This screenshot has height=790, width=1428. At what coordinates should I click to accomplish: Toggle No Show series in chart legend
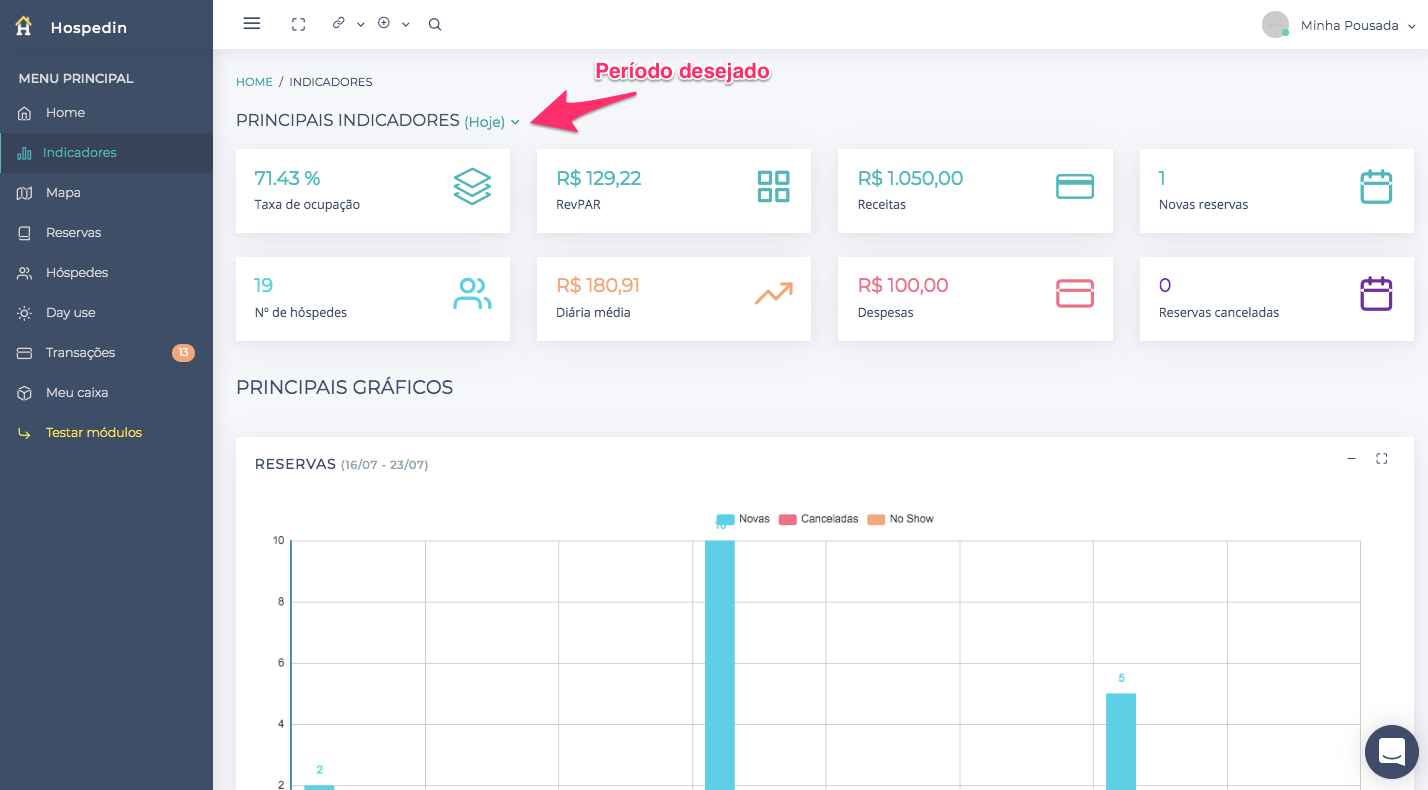click(x=900, y=519)
